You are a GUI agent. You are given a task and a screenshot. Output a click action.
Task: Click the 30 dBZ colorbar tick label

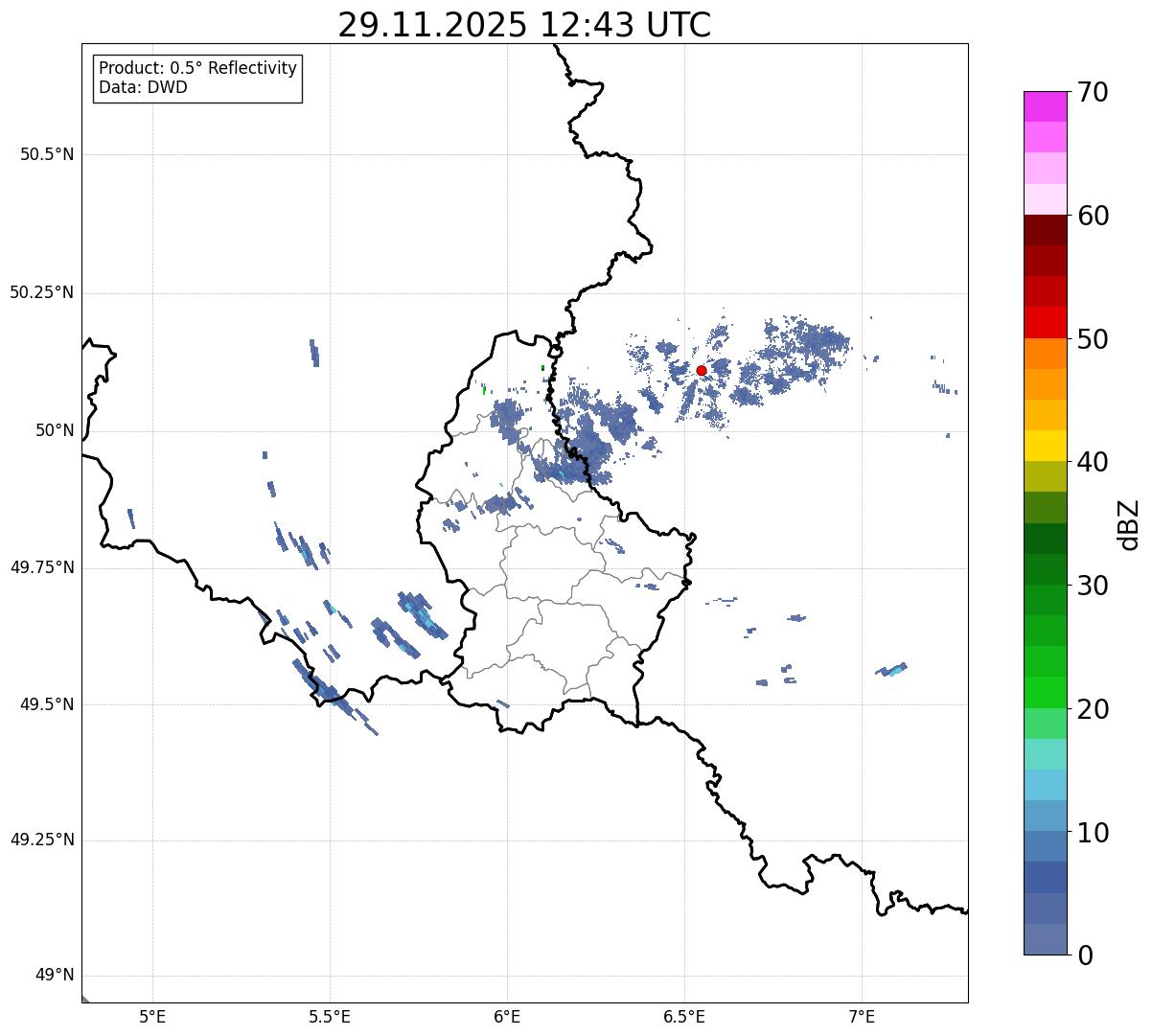(1094, 585)
